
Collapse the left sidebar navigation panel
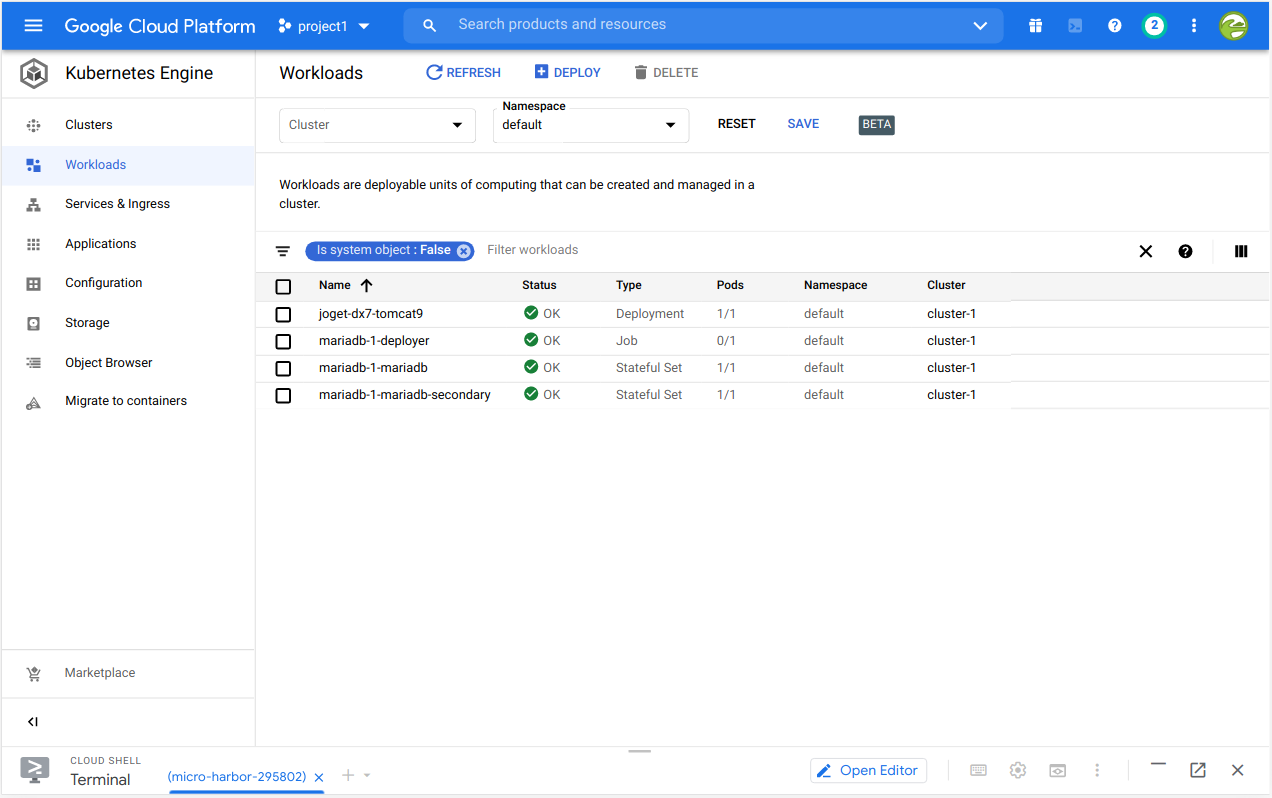(33, 722)
